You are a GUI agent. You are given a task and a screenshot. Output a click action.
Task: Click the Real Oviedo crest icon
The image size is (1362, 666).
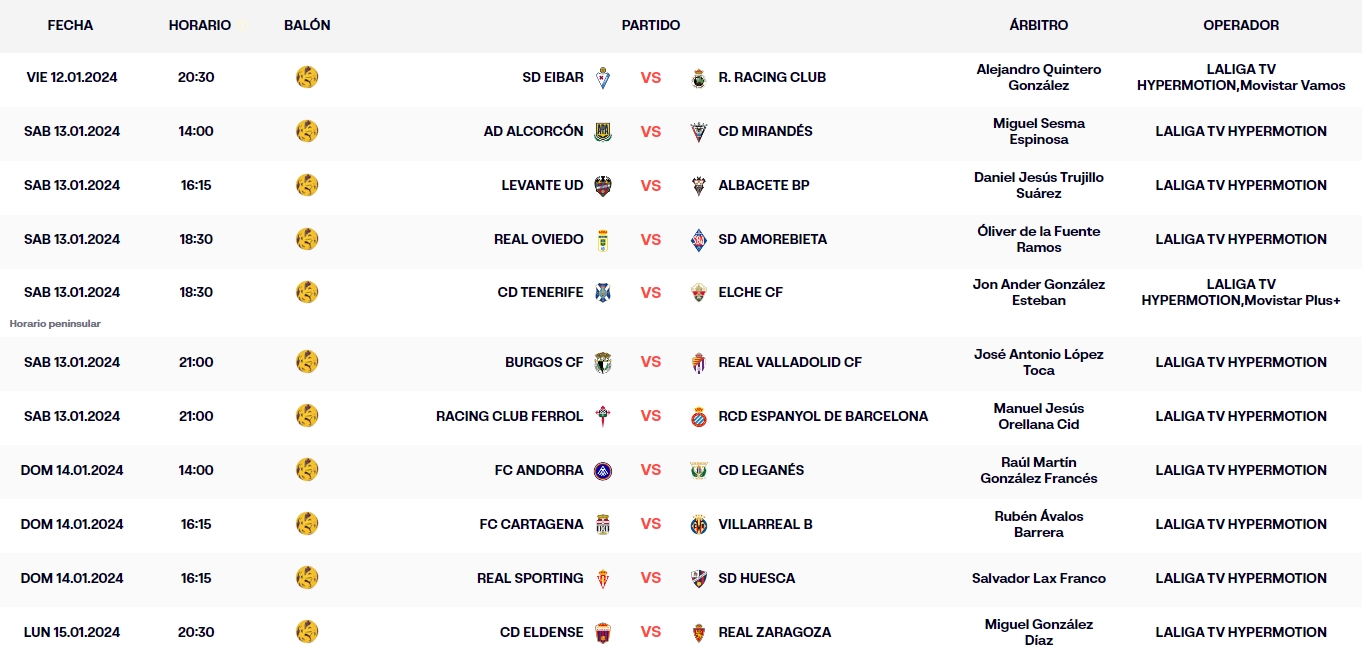(603, 240)
